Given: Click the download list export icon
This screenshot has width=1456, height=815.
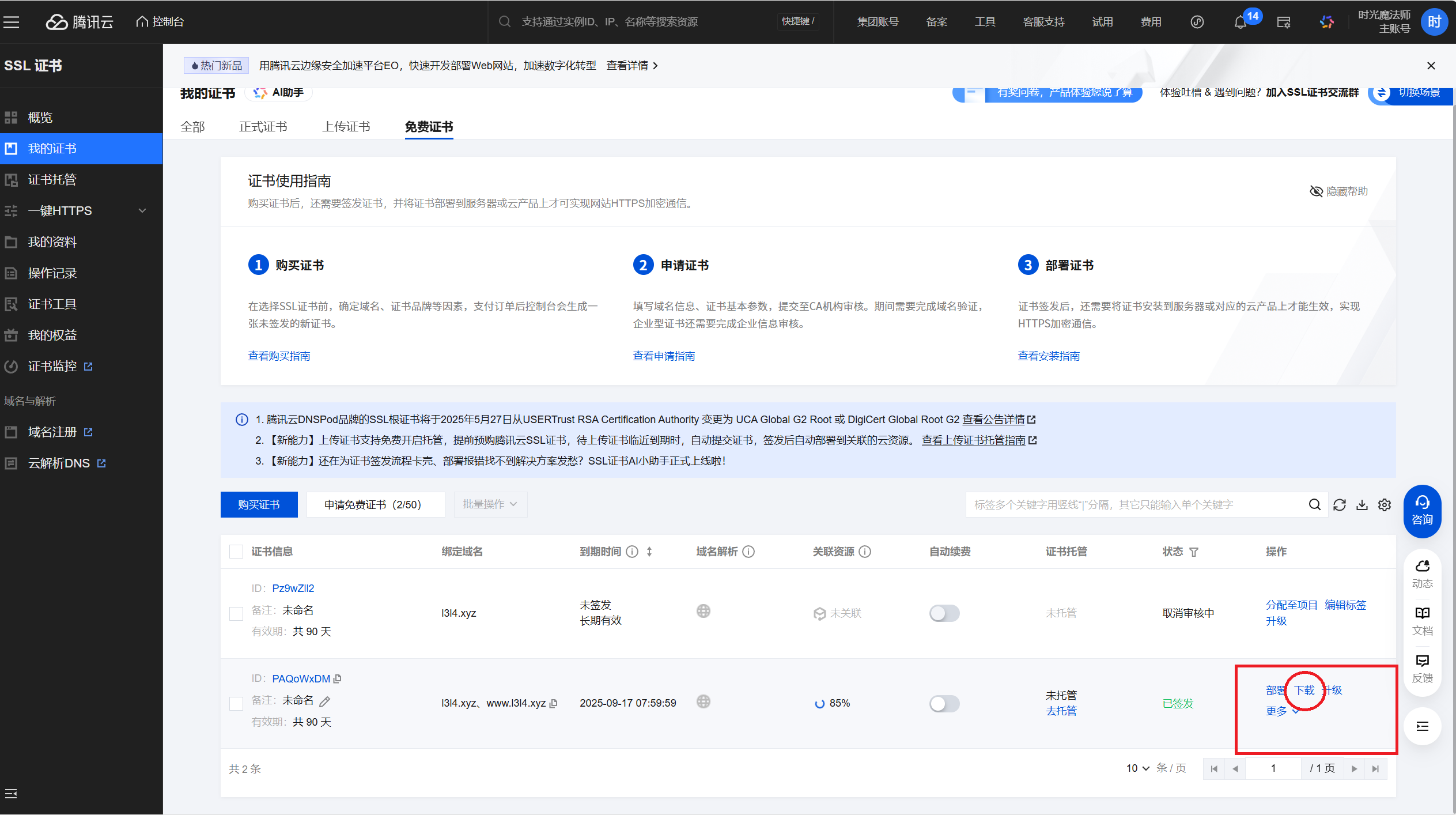Looking at the screenshot, I should point(1362,505).
